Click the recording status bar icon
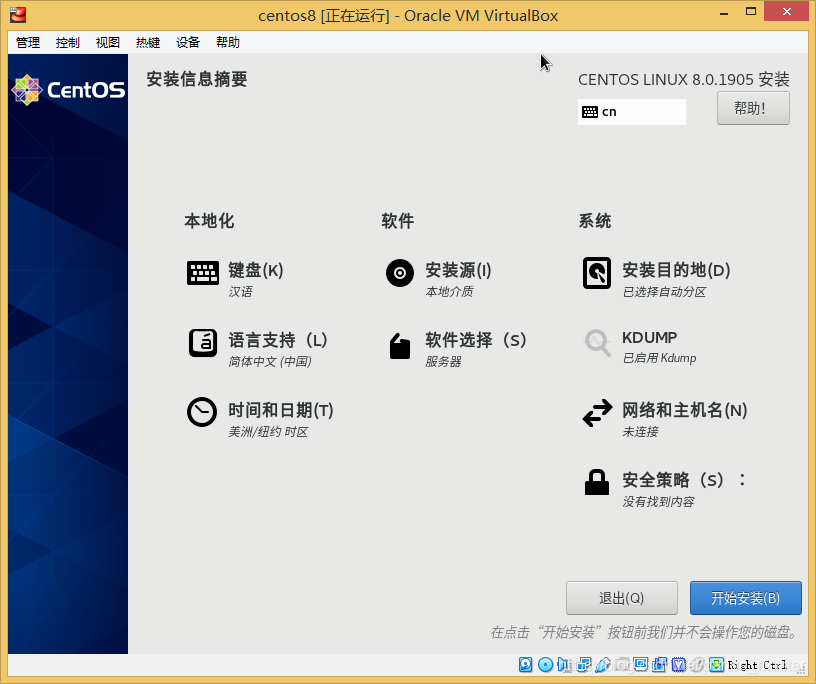 pos(660,664)
